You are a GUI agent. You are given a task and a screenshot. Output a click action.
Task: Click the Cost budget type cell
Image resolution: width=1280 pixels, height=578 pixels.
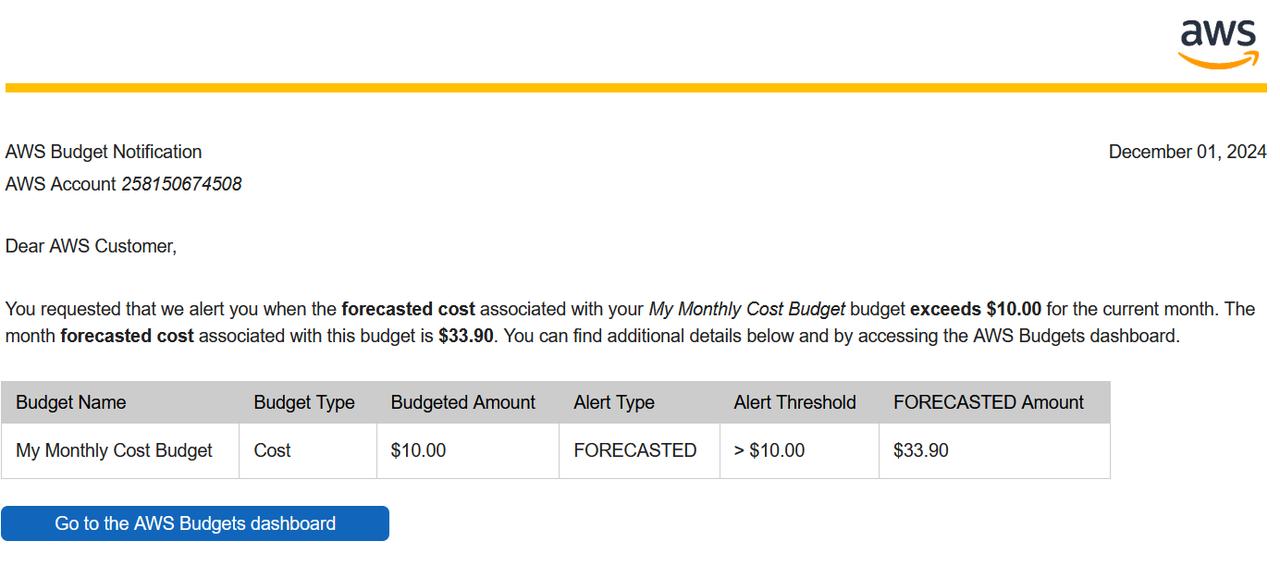click(x=308, y=451)
